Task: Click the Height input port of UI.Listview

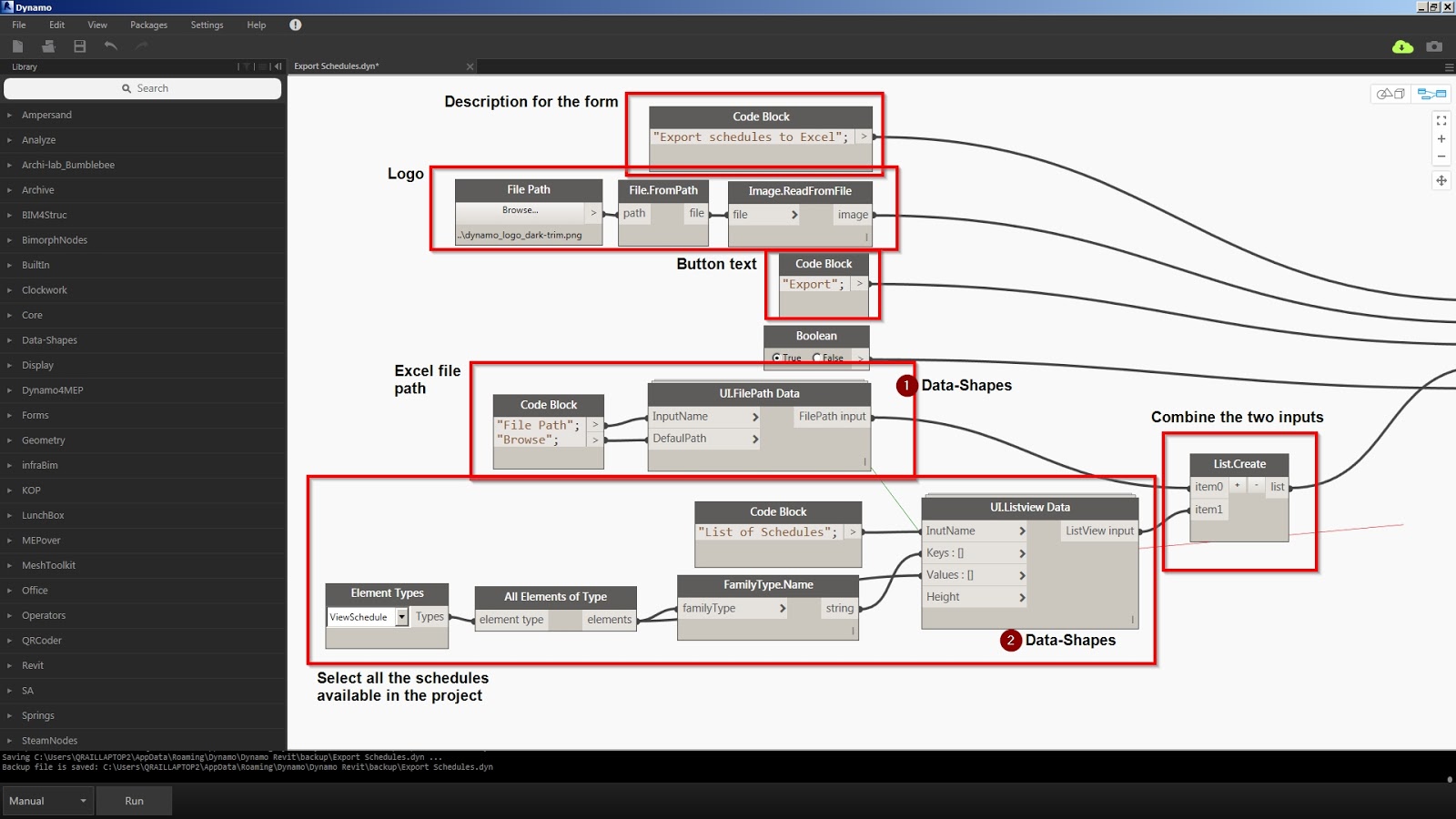Action: click(975, 597)
